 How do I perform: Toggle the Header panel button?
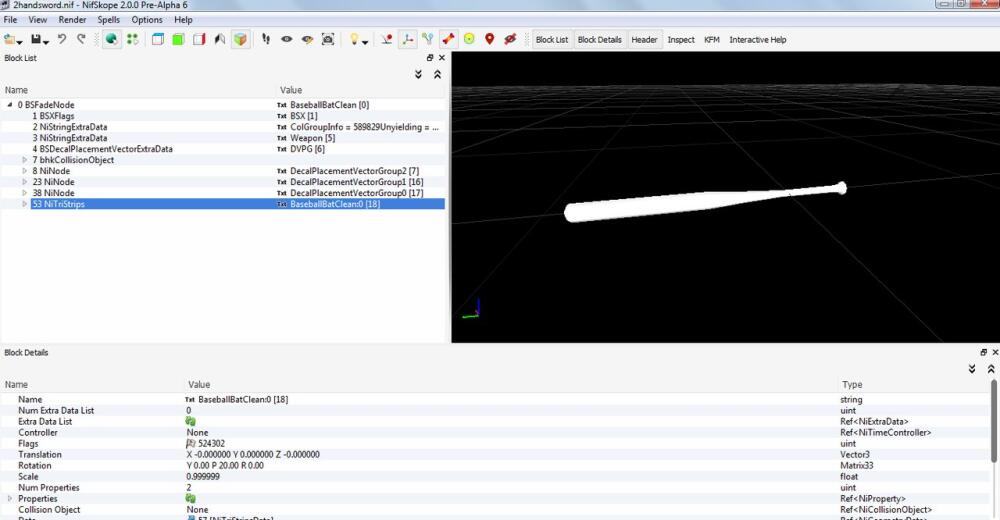[x=644, y=40]
